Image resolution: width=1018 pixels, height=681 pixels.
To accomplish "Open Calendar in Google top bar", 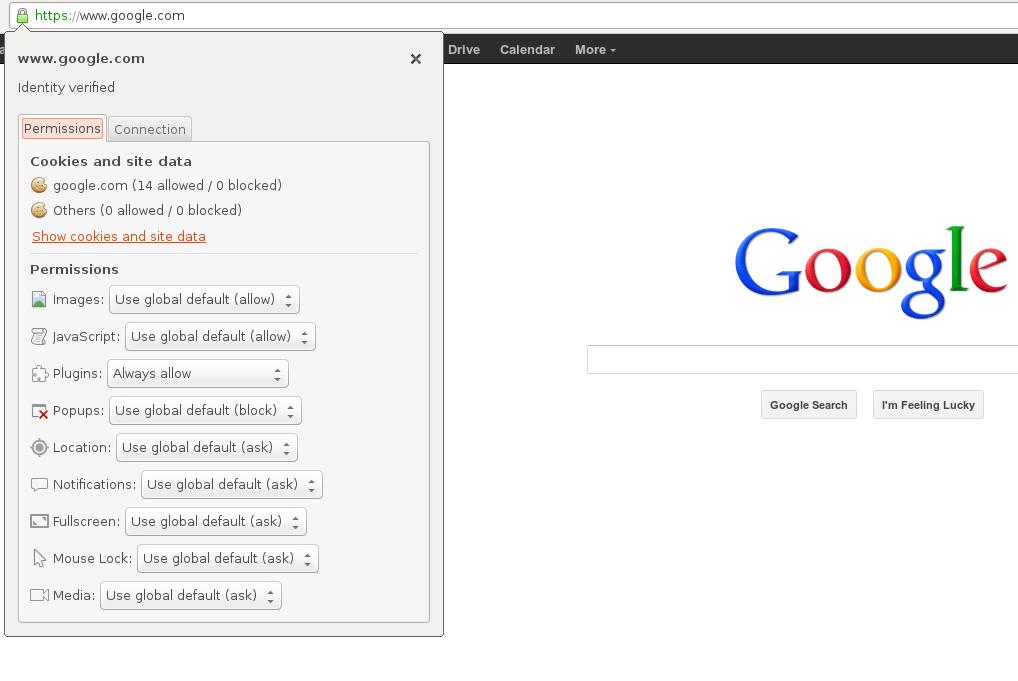I will click(x=527, y=49).
